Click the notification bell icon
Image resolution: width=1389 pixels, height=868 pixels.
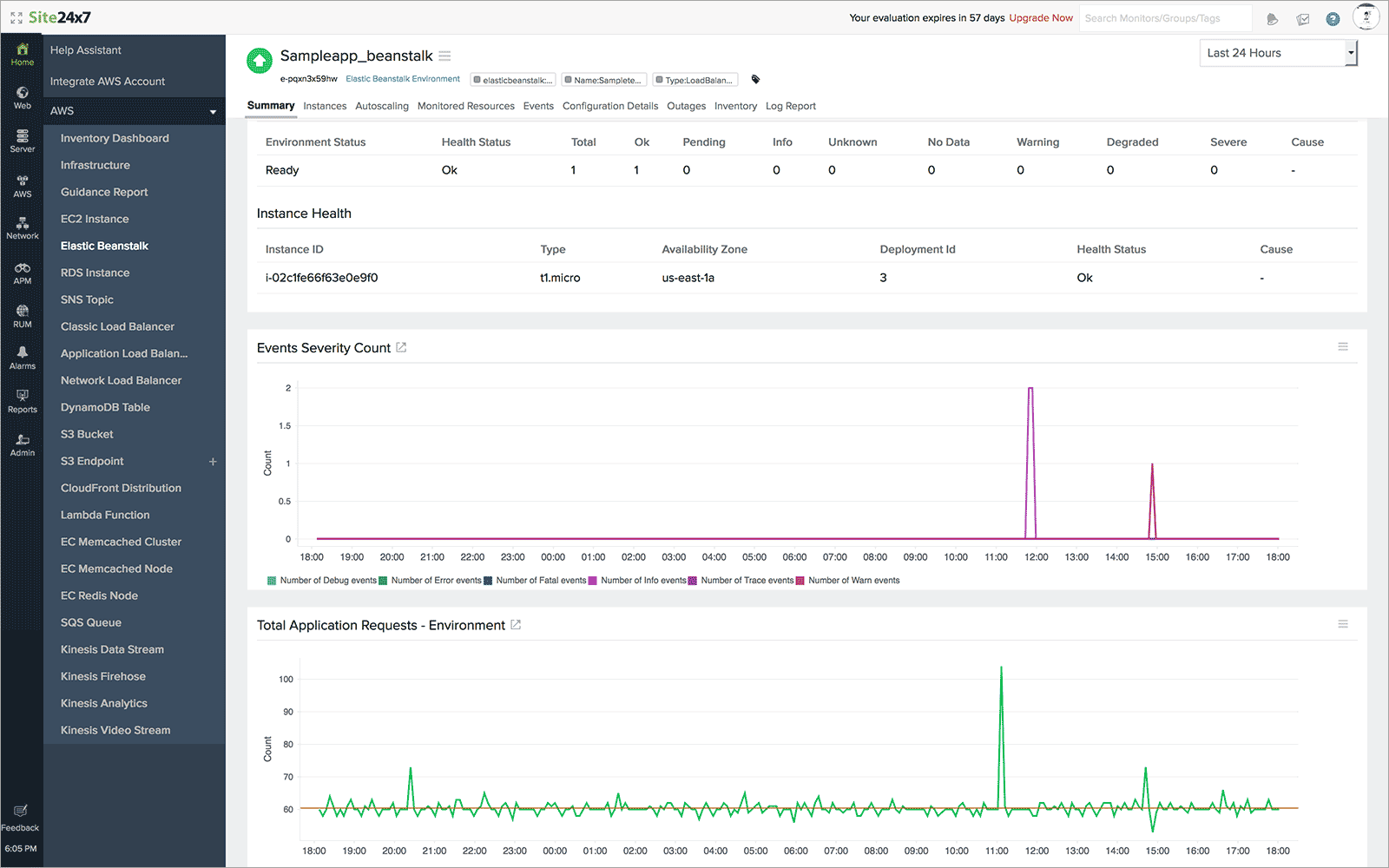pos(1272,18)
